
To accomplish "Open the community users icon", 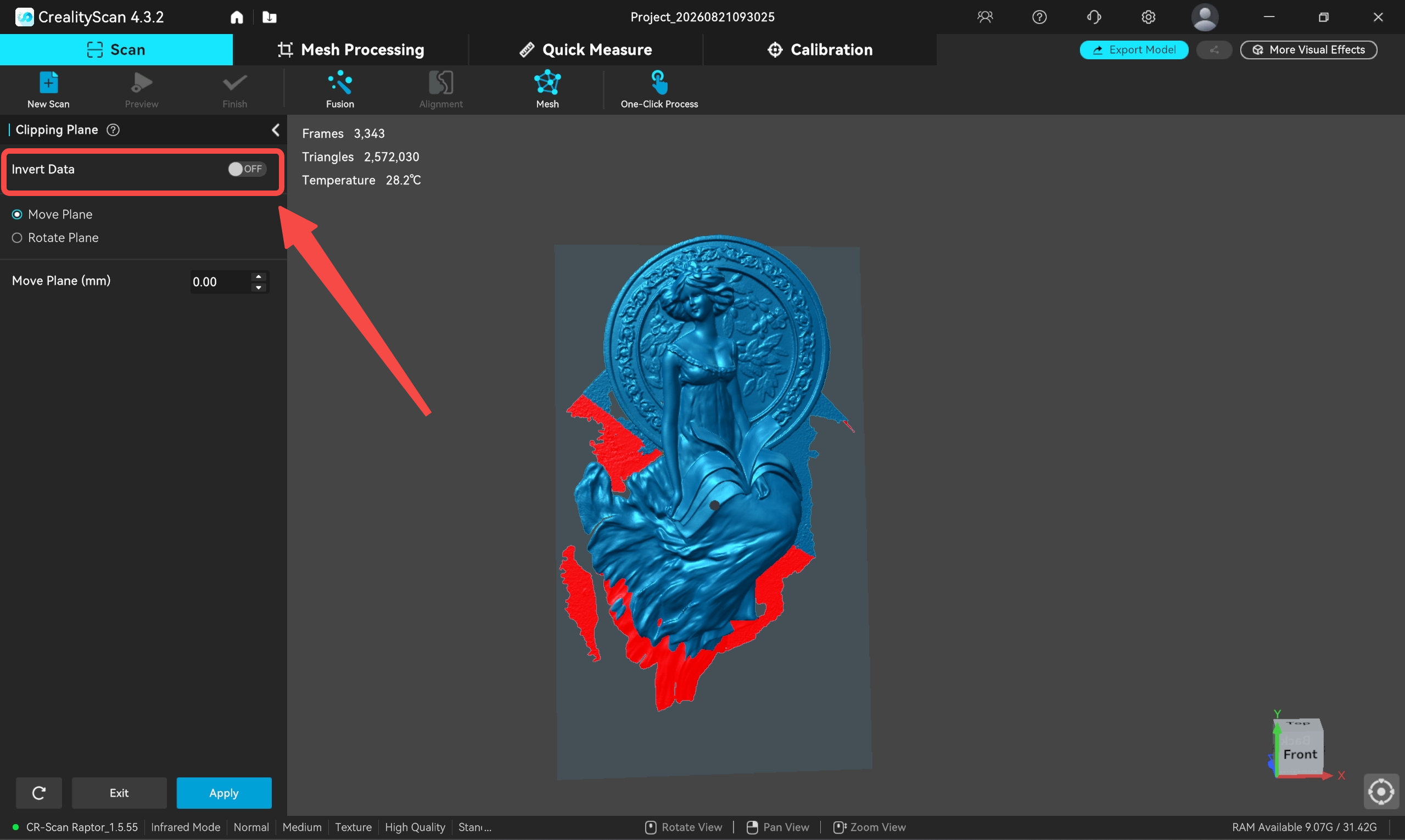I will pos(985,17).
